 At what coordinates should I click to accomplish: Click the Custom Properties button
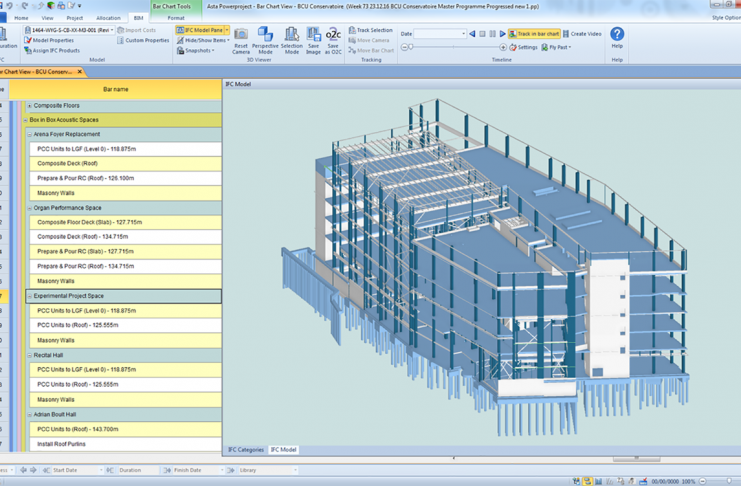[x=143, y=40]
